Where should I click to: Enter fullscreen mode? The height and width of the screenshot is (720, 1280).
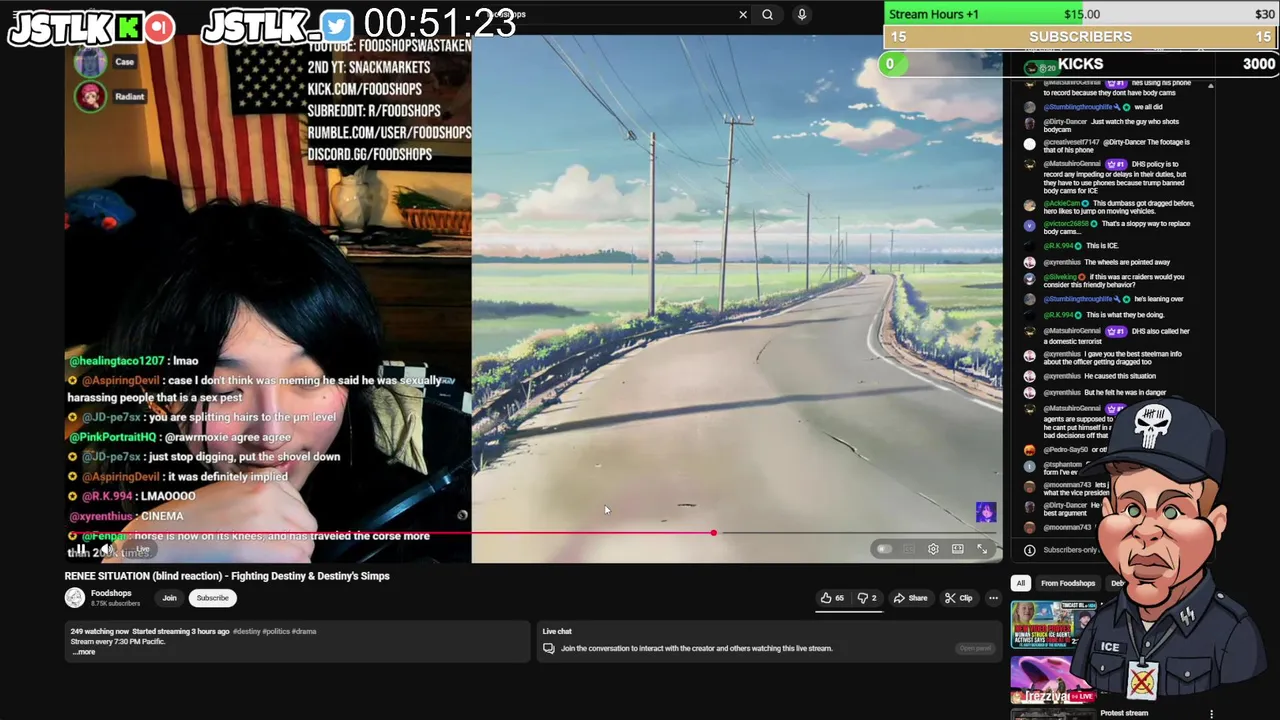coord(982,549)
